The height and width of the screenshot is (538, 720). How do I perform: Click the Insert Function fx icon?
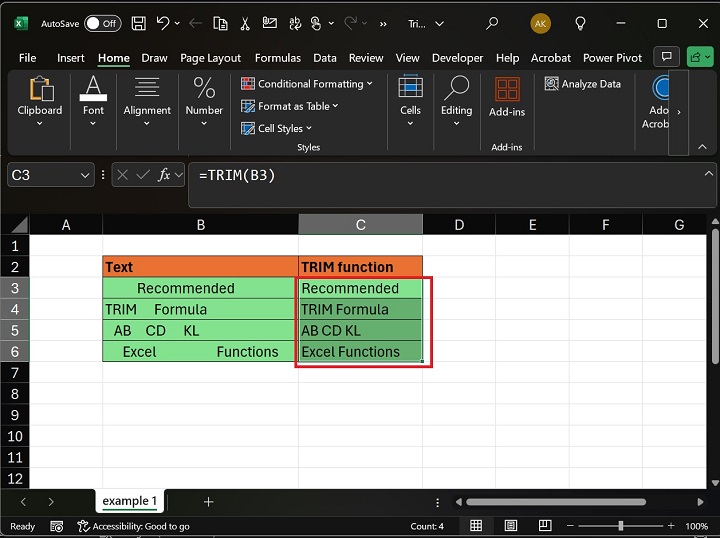[x=163, y=175]
